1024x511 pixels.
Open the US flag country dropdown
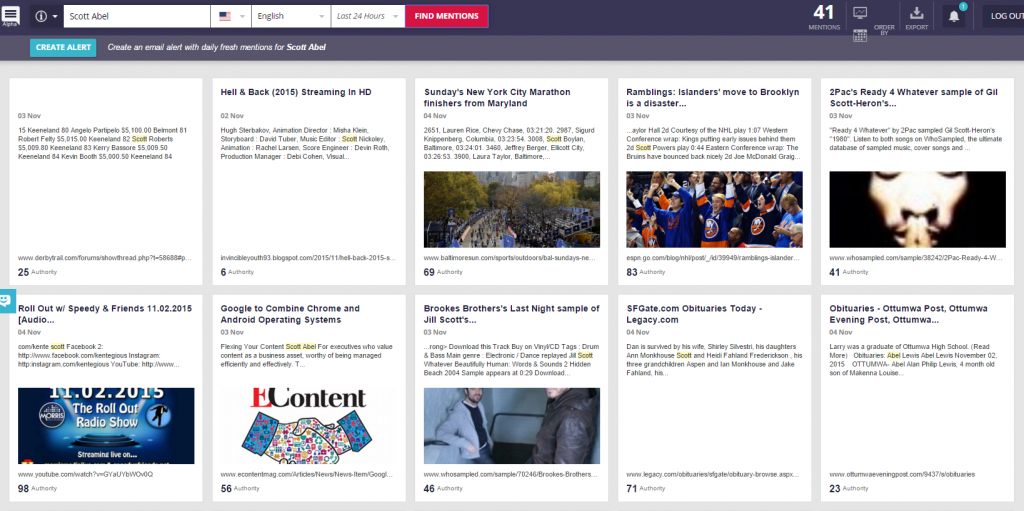(231, 16)
